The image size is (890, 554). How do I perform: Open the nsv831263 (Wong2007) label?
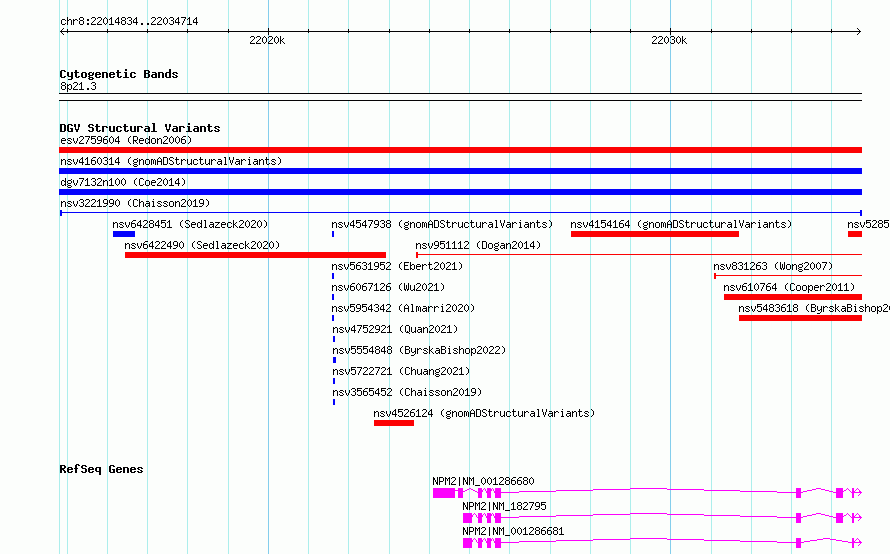tap(773, 266)
